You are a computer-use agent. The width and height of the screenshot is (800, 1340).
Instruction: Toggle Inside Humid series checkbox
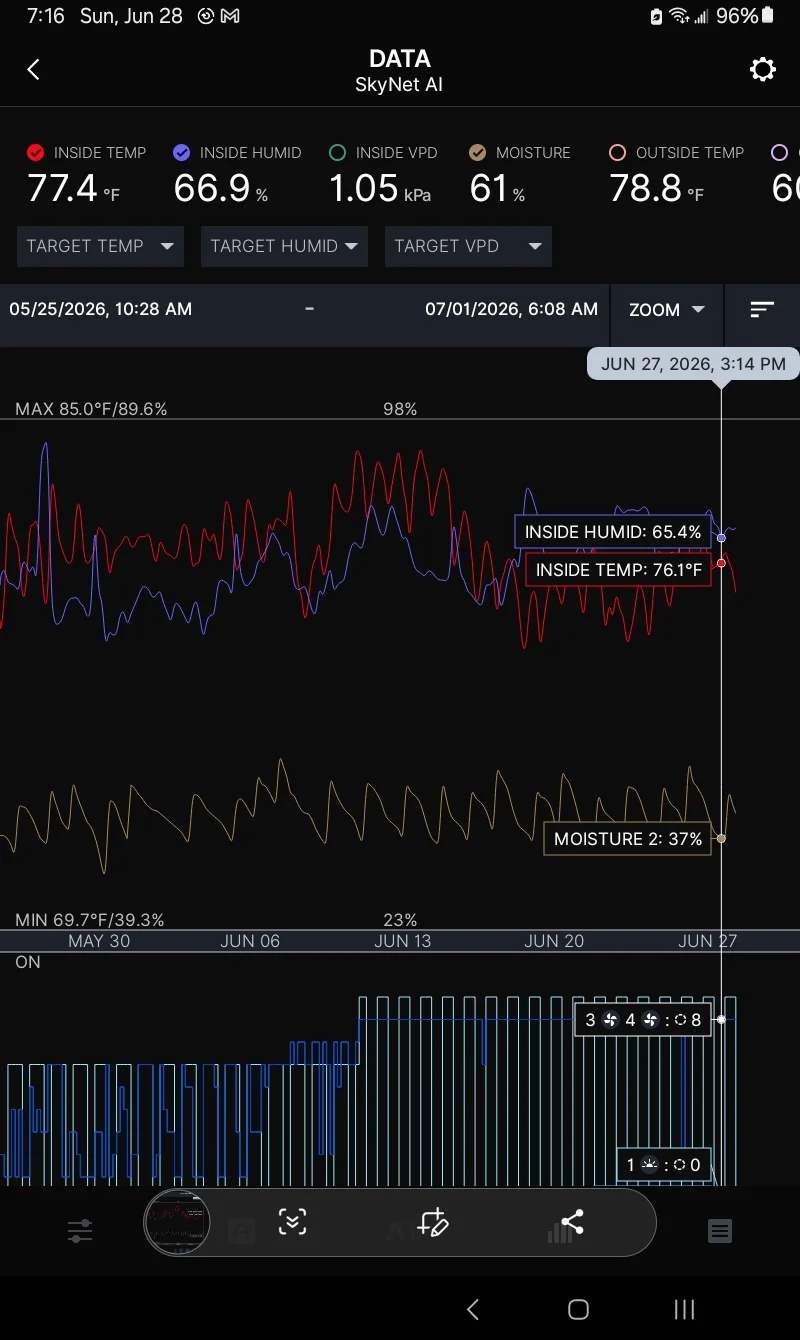coord(181,153)
